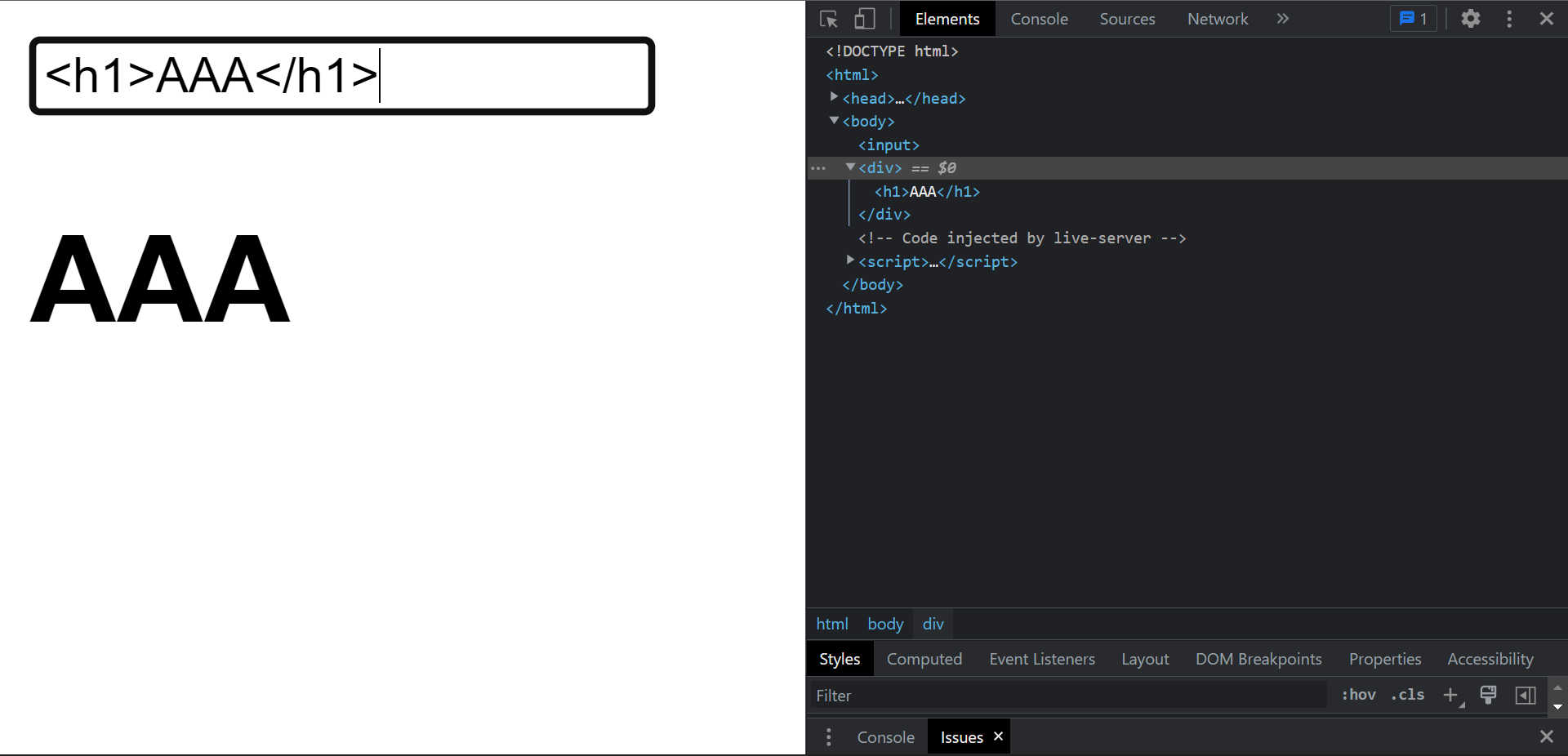Click the styles pane scroll down arrow
Image resolution: width=1568 pixels, height=756 pixels.
[1557, 707]
